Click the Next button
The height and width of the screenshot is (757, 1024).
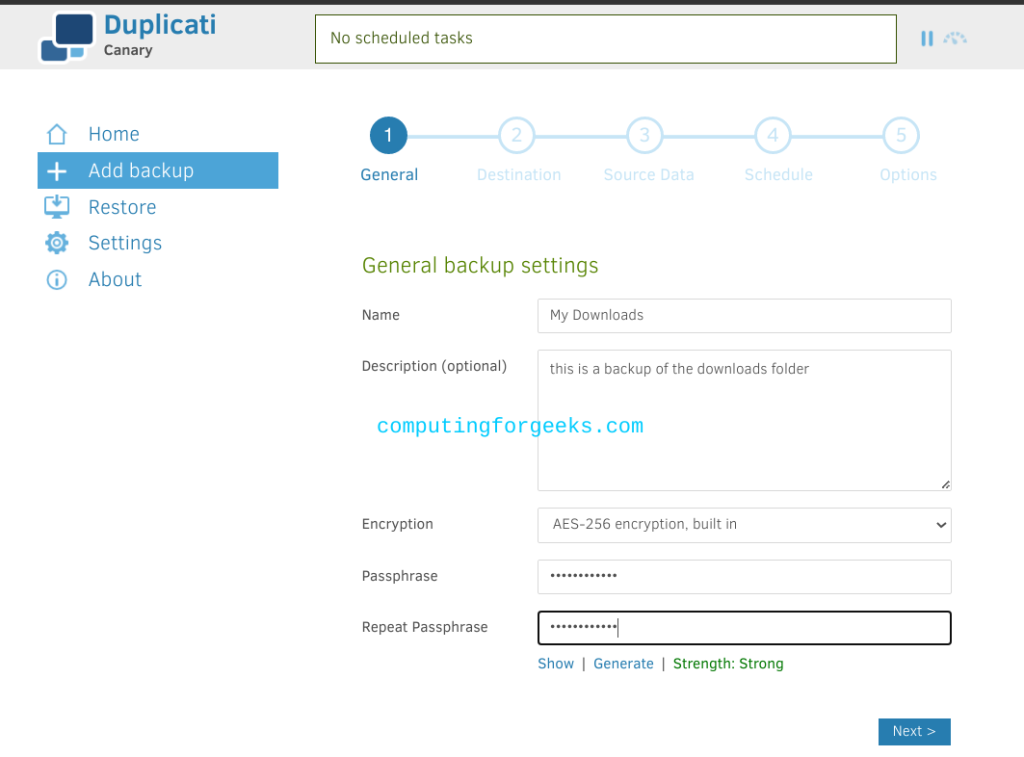point(914,731)
